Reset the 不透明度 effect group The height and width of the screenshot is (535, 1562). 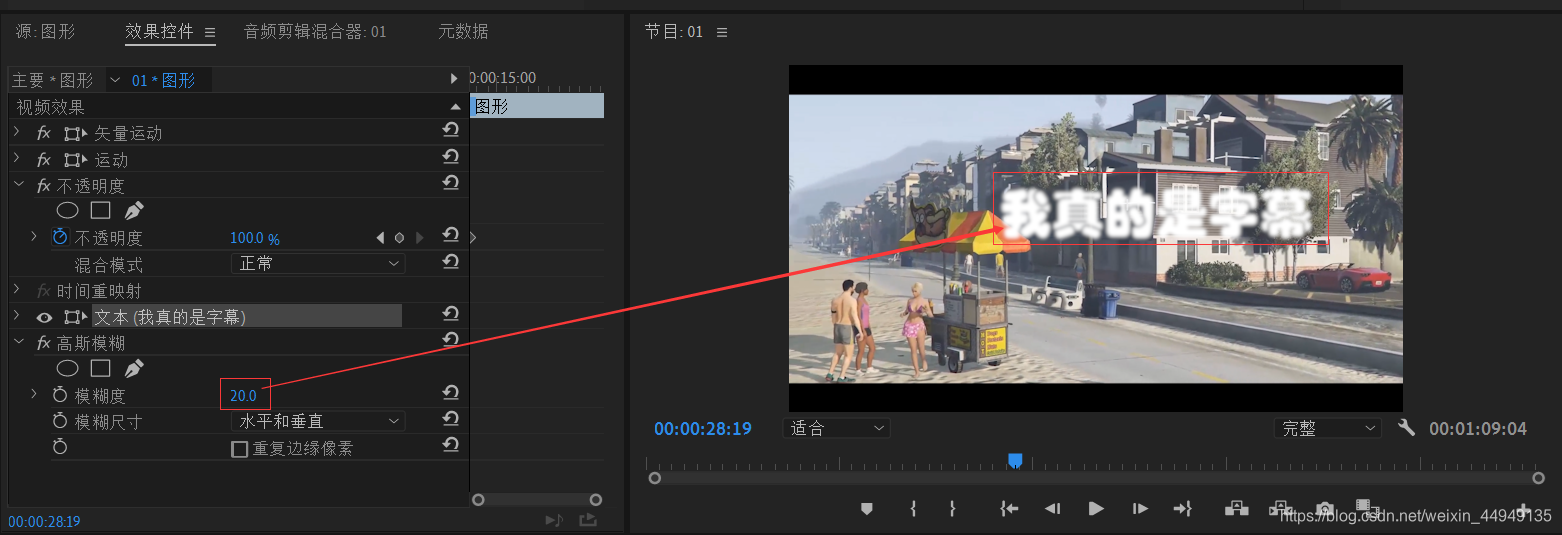coord(451,183)
